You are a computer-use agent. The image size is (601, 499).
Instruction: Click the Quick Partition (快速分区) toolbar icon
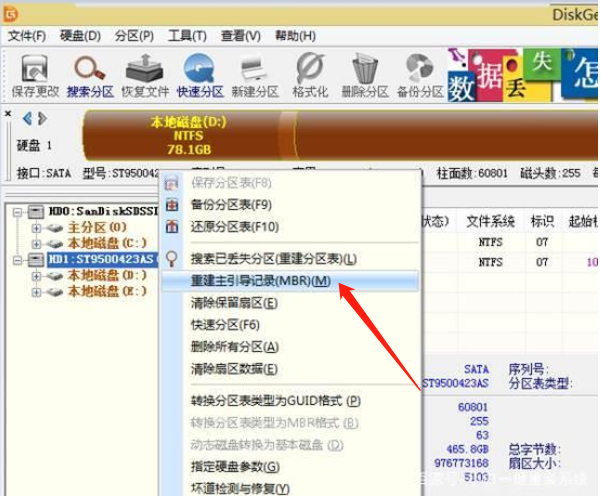199,69
